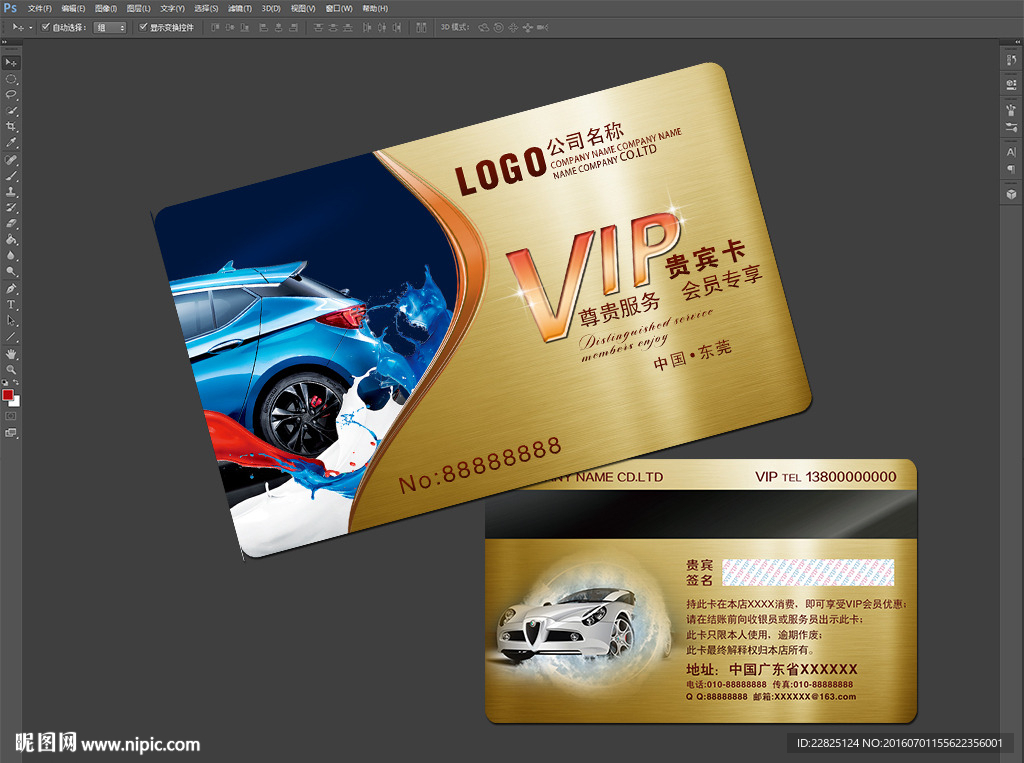This screenshot has height=763, width=1024.
Task: Select the Path Selection tool
Action: (x=11, y=321)
